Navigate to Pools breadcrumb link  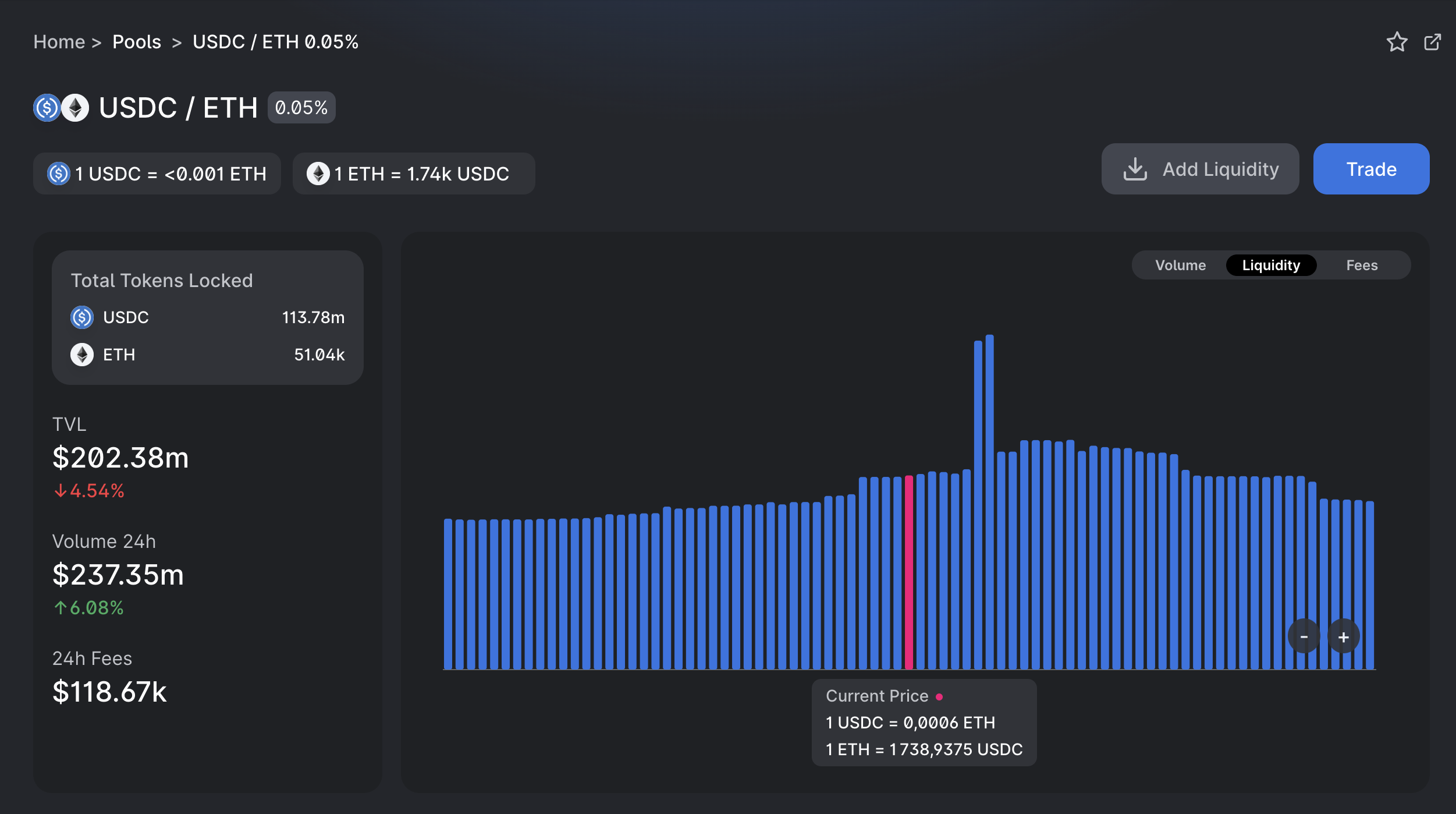click(137, 42)
